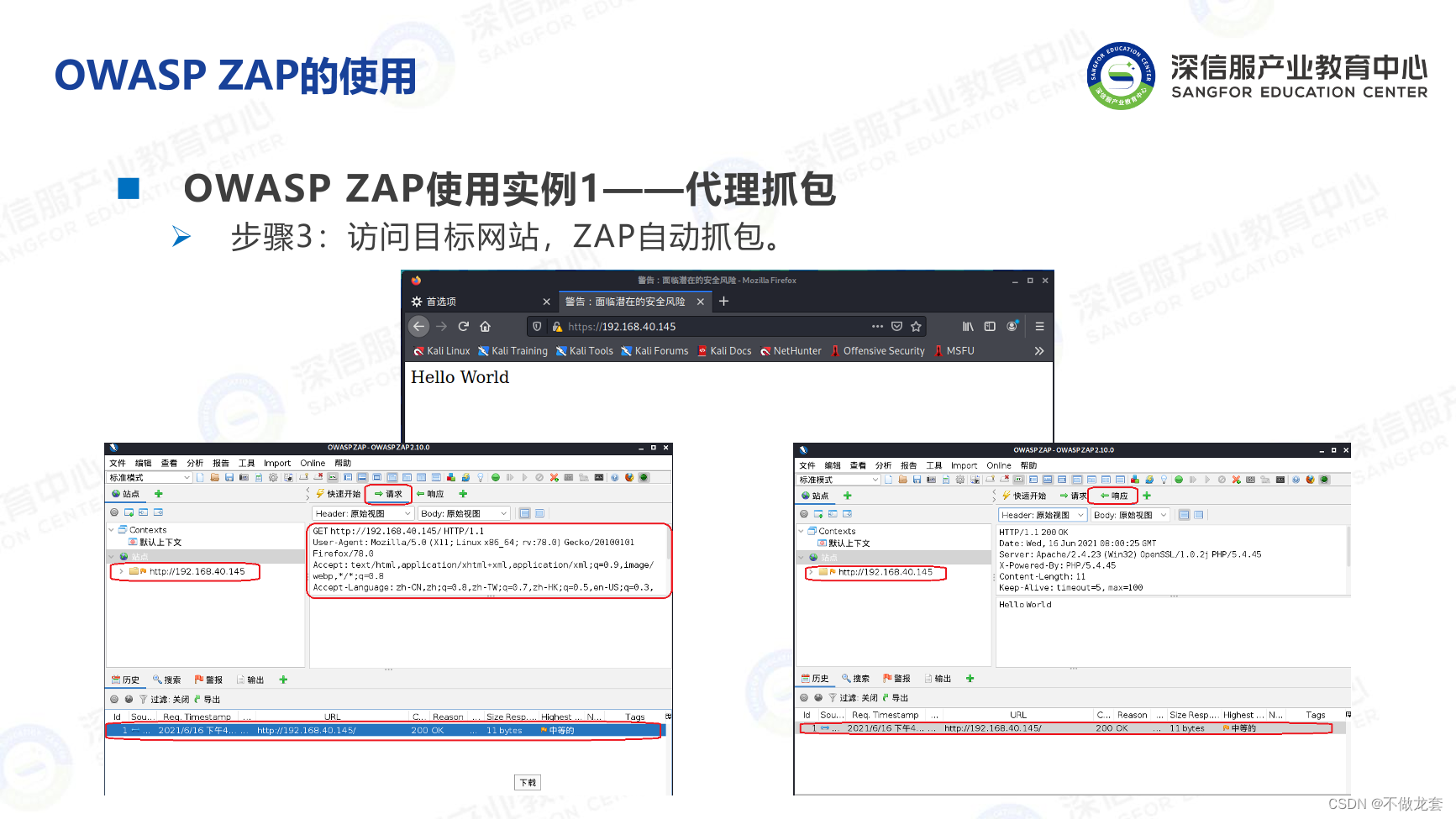This screenshot has width=1456, height=819.
Task: Open the Kali Tools bookmark
Action: 585,351
